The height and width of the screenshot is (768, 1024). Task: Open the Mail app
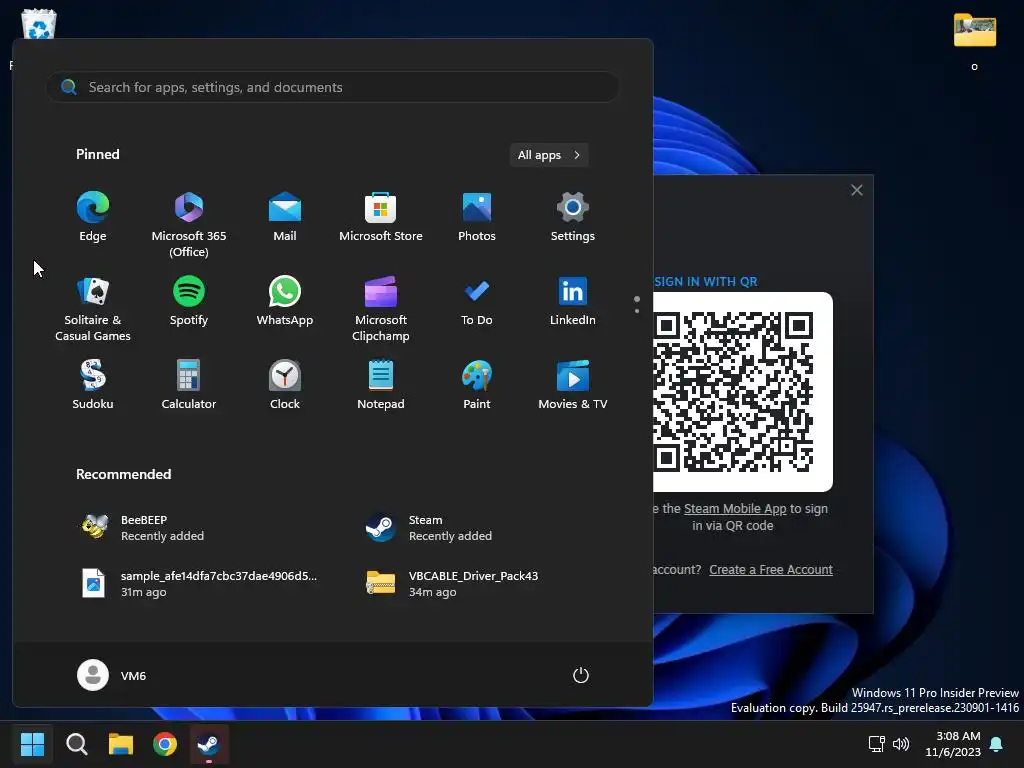pyautogui.click(x=285, y=217)
